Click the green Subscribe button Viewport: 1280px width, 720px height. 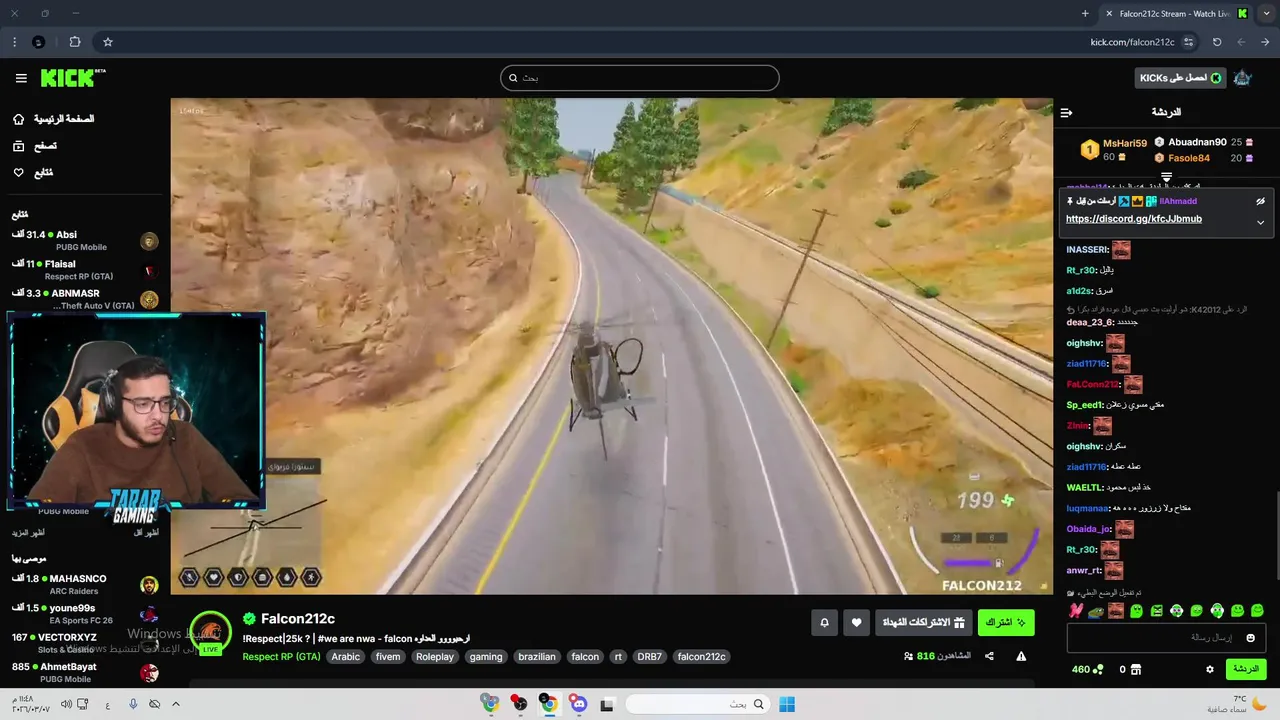(1006, 622)
